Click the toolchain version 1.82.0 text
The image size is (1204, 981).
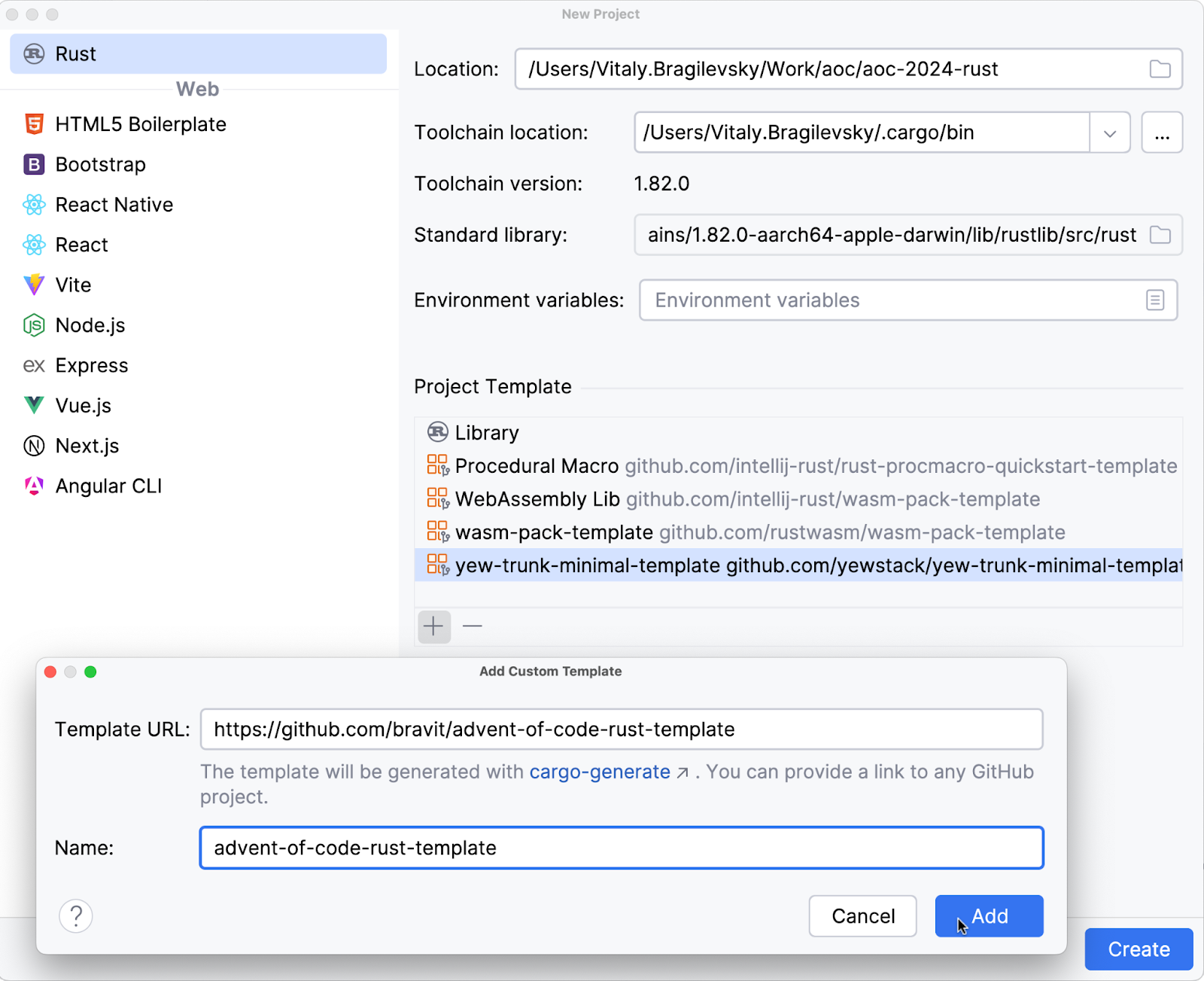(x=661, y=184)
